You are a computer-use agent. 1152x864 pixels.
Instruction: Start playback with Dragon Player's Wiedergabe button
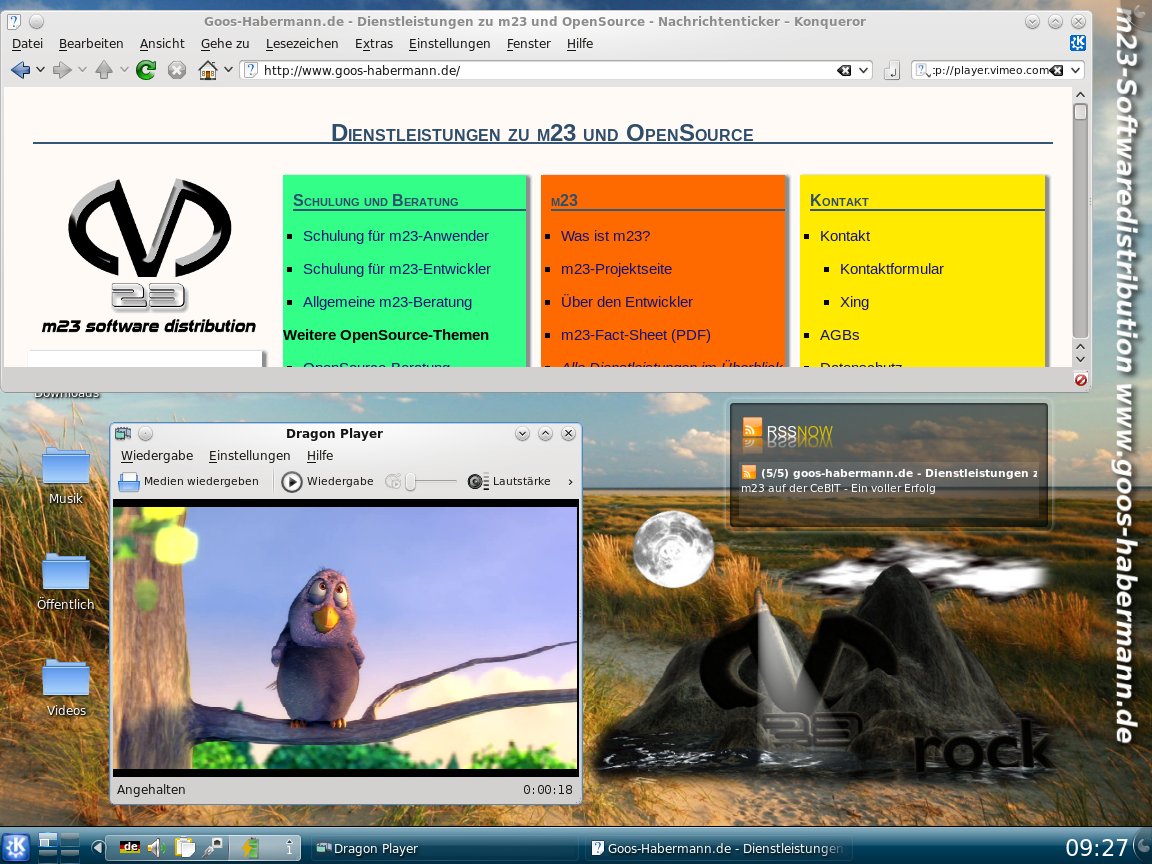click(328, 481)
